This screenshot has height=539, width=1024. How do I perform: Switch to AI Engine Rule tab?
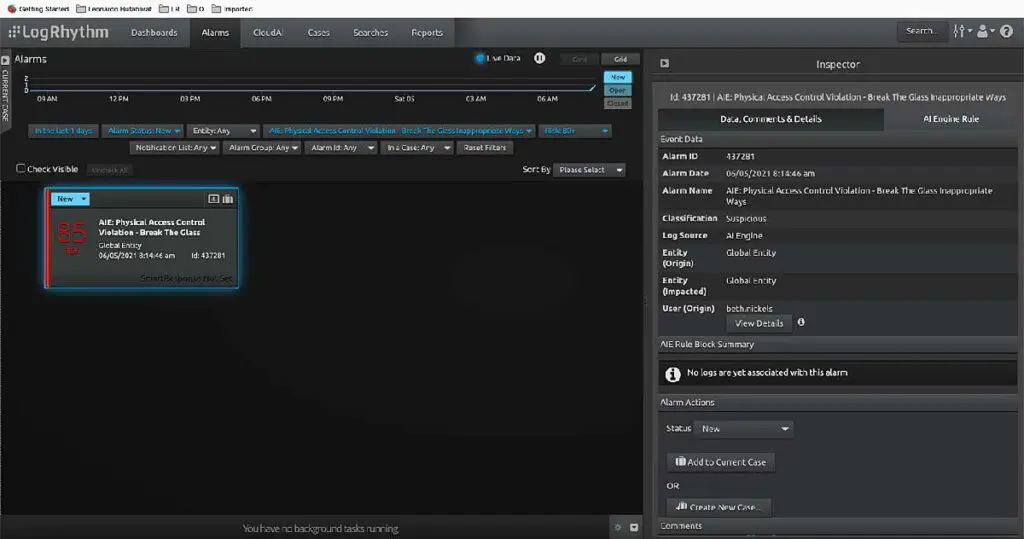coord(951,119)
